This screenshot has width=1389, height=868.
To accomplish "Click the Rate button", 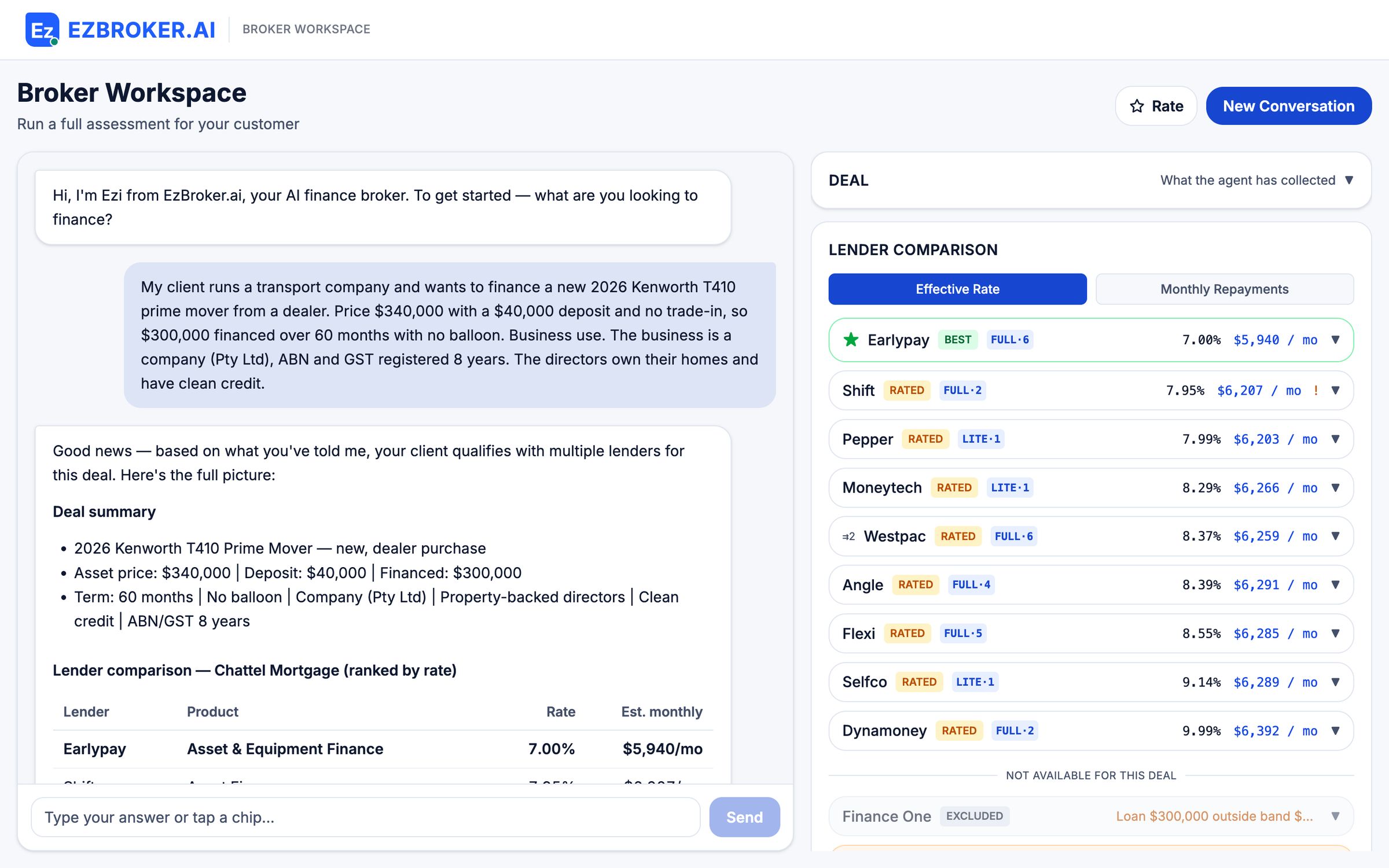I will point(1156,106).
